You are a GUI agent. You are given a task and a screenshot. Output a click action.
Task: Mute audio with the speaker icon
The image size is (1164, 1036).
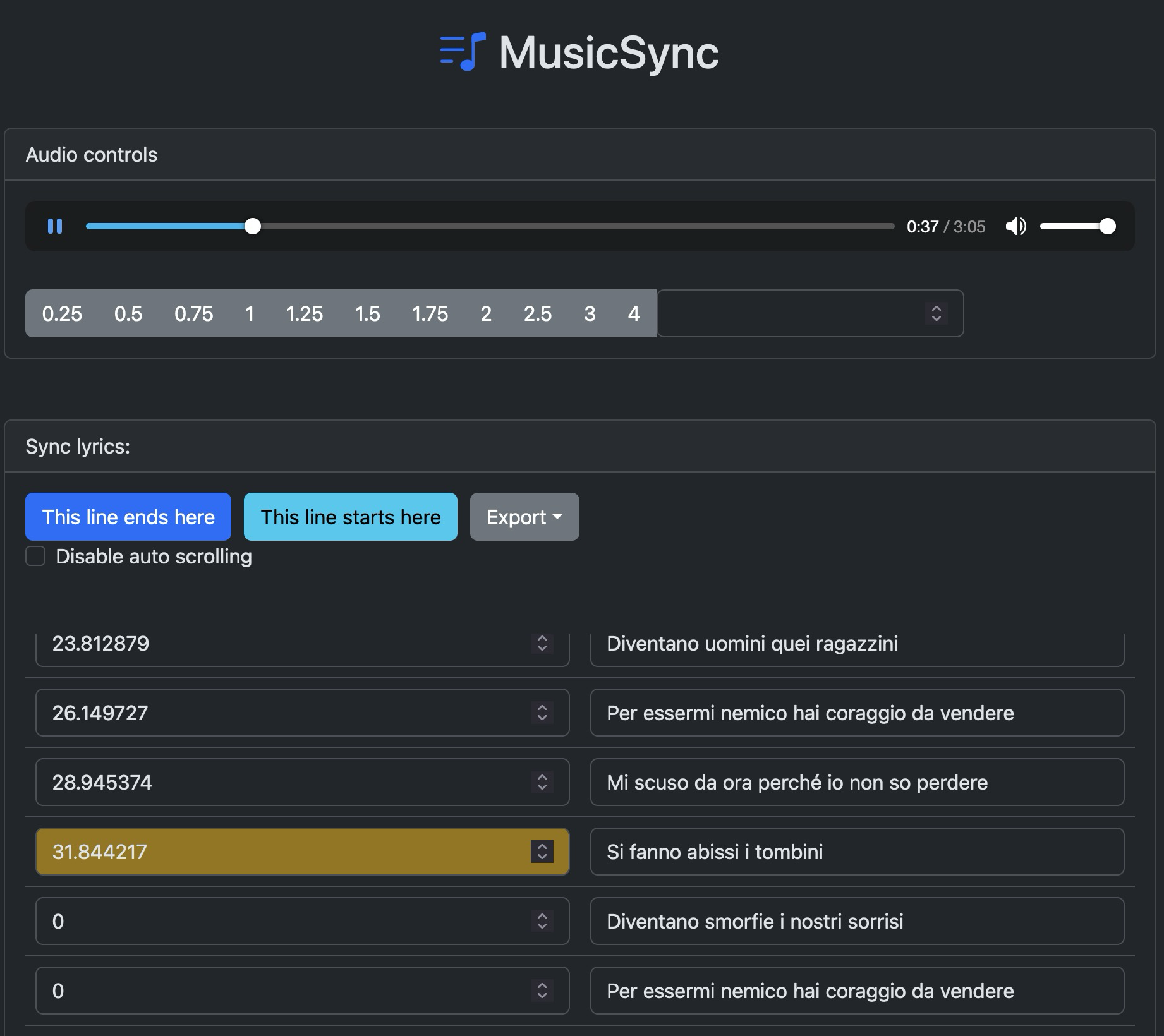pyautogui.click(x=1015, y=226)
